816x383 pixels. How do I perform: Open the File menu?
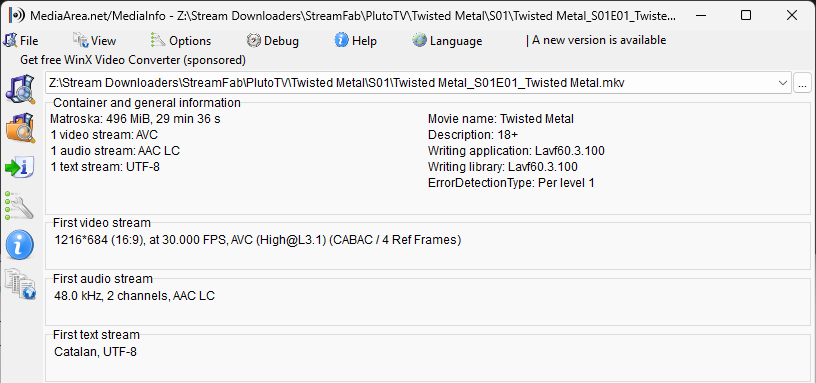pyautogui.click(x=21, y=41)
